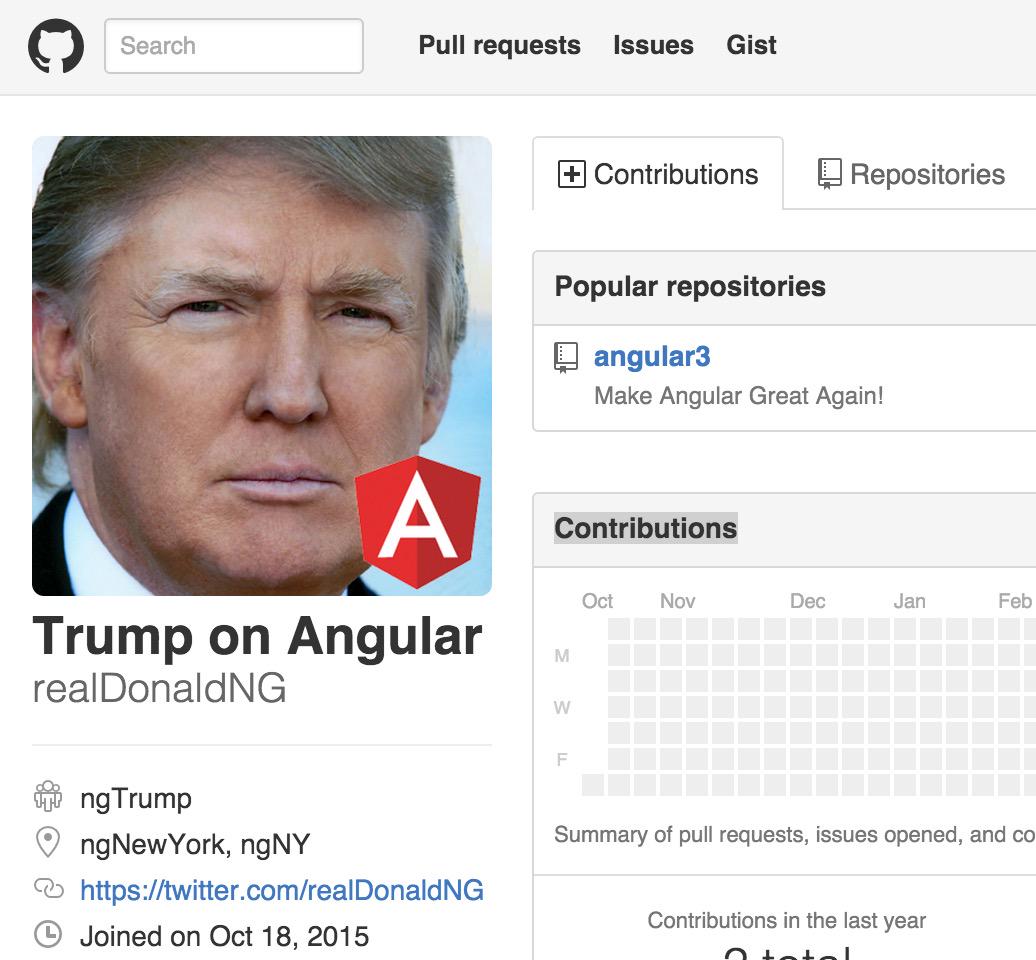The height and width of the screenshot is (960, 1036).
Task: Switch to the Repositories tab
Action: [911, 174]
